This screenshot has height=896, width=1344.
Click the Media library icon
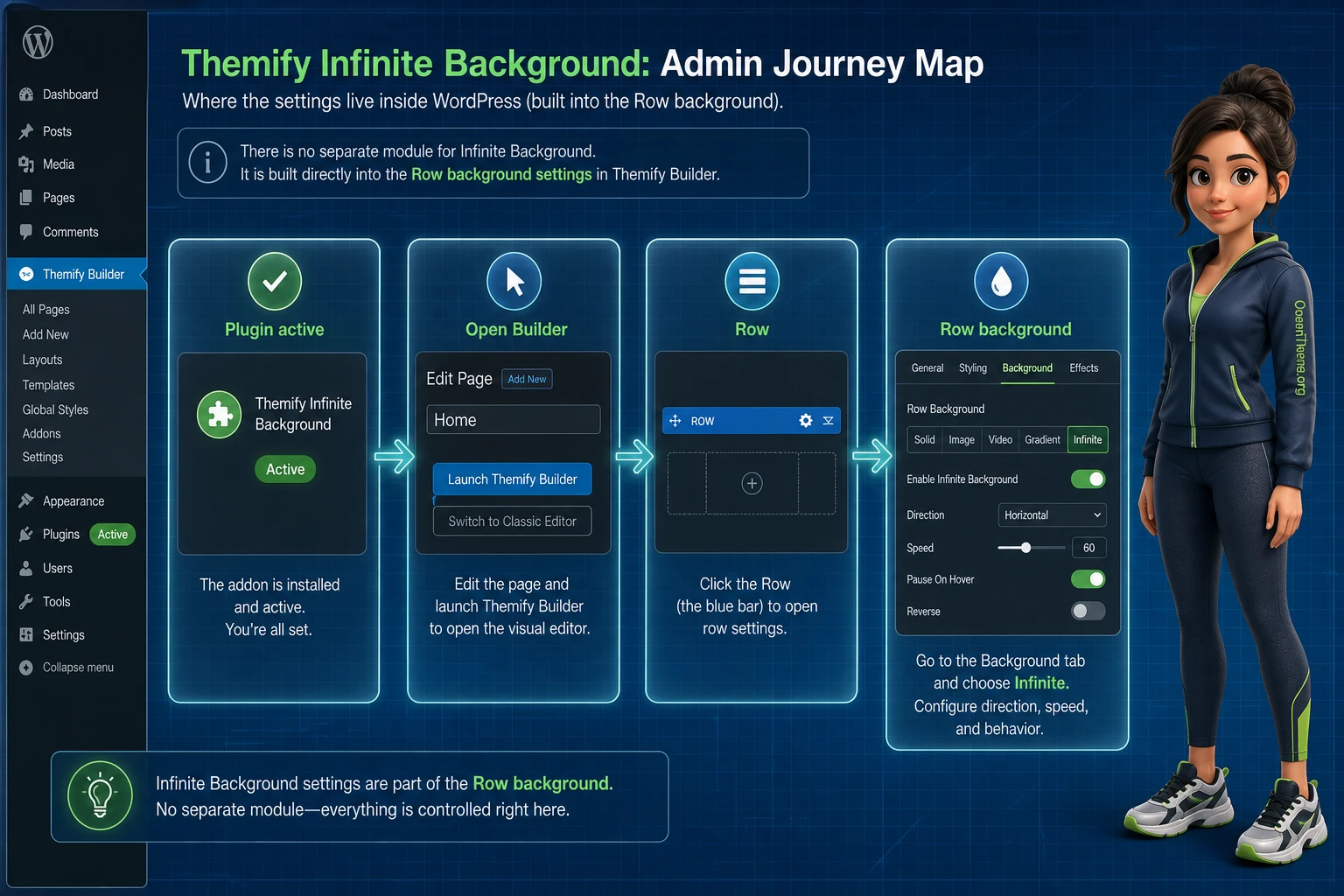point(26,164)
